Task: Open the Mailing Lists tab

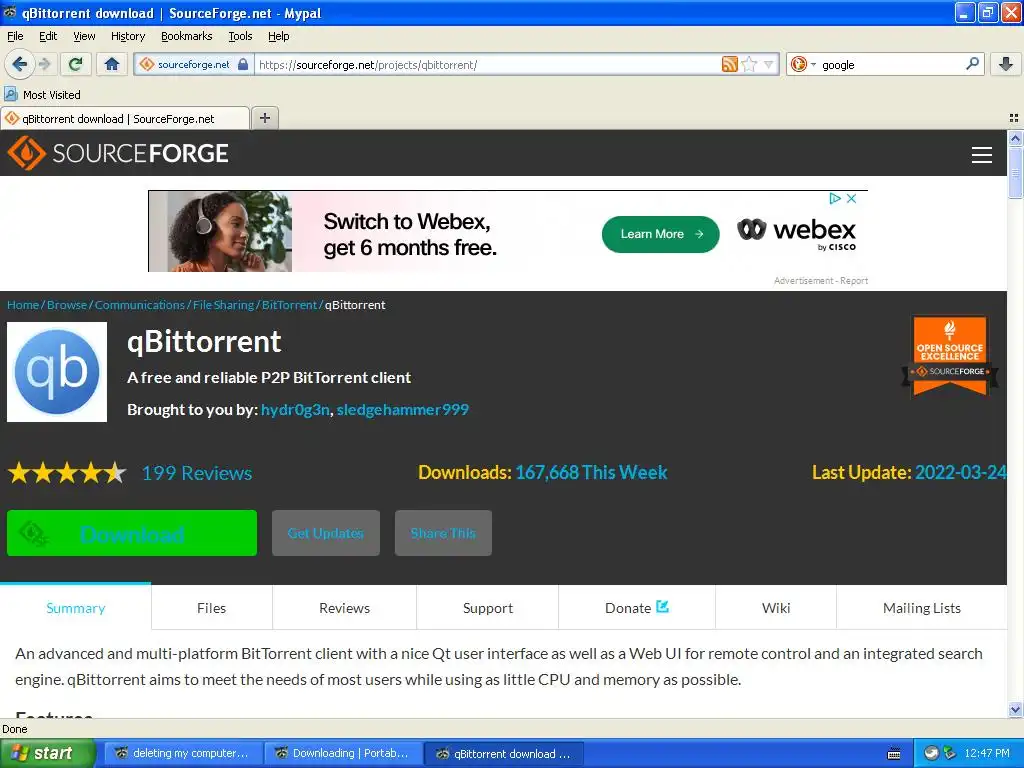Action: tap(921, 607)
